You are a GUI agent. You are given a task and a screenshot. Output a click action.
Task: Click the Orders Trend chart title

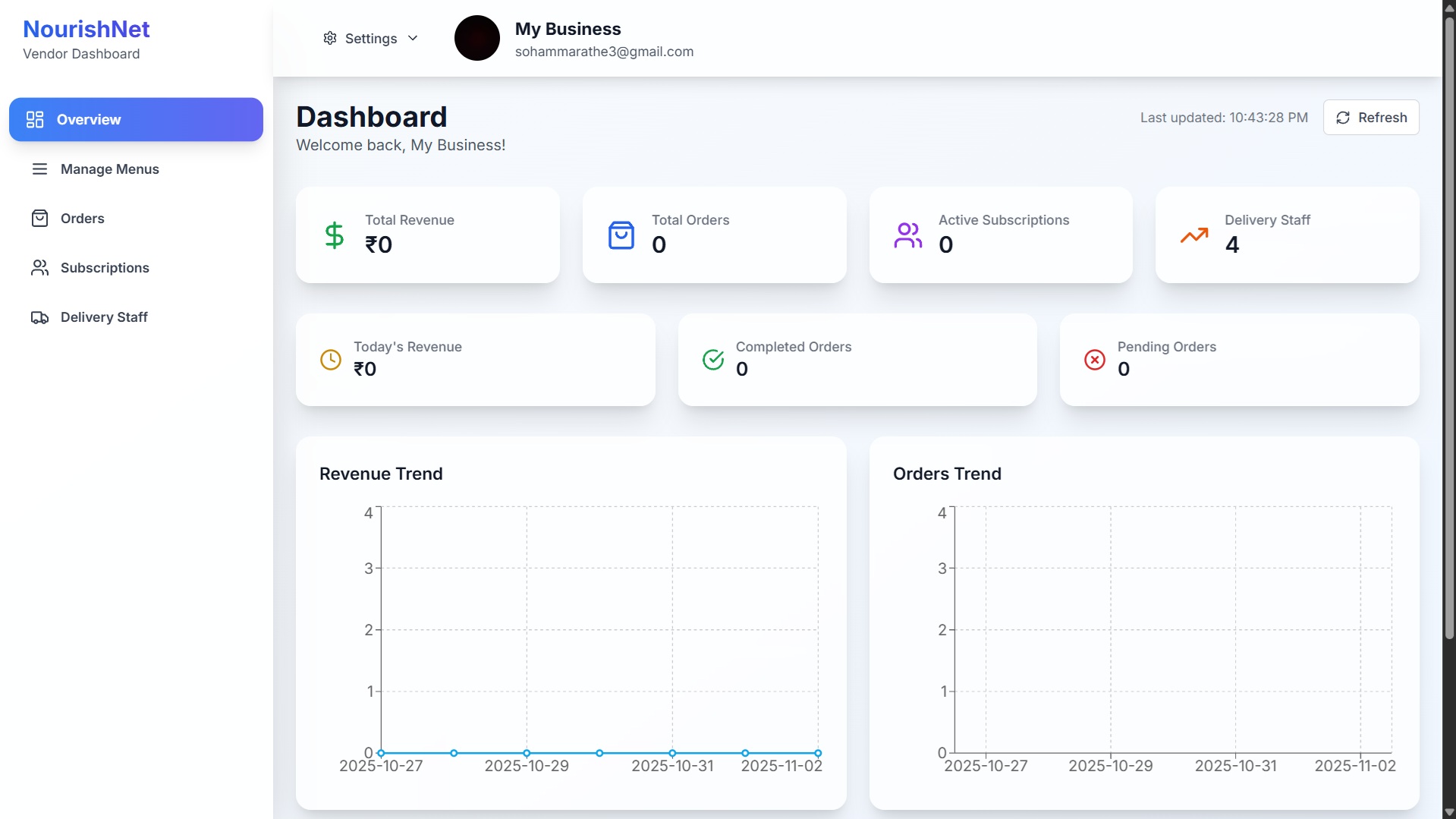[947, 474]
